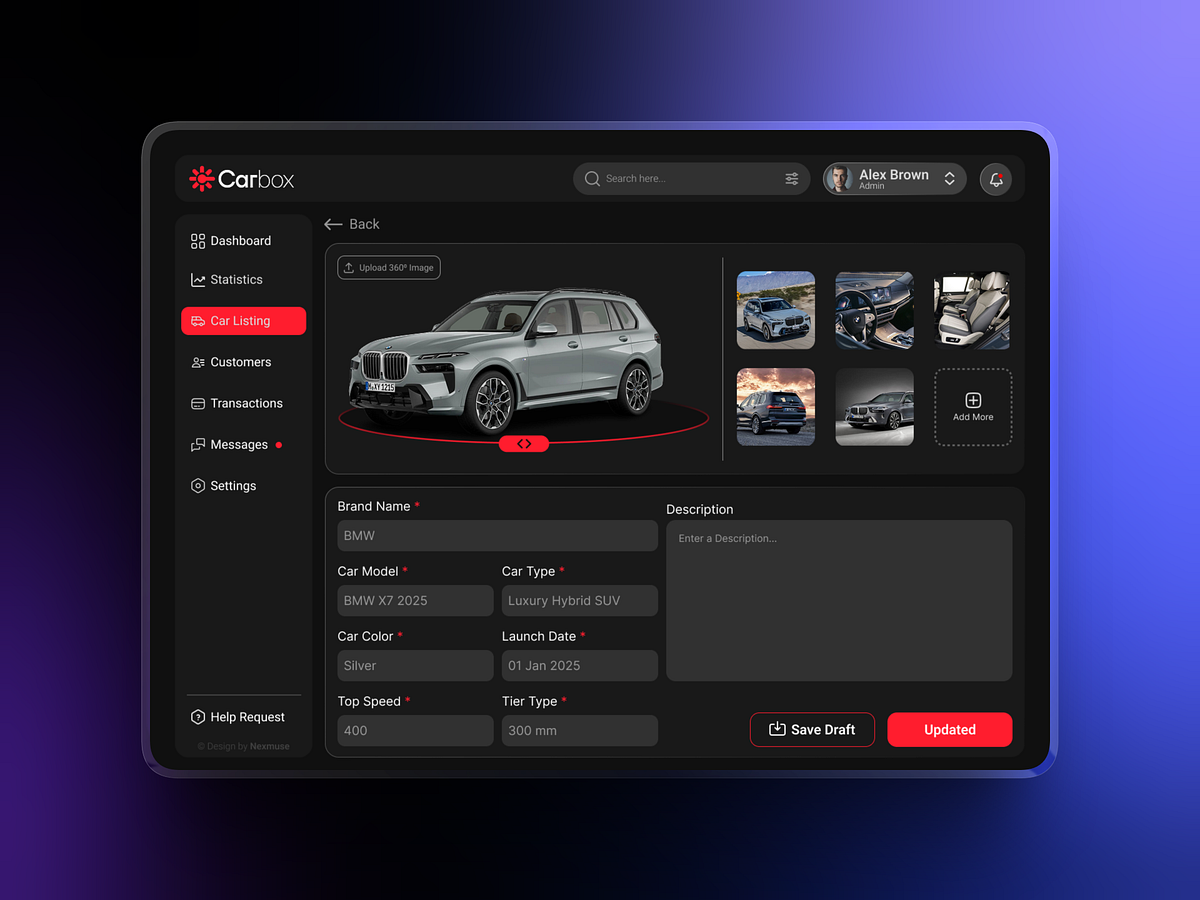
Task: Open search filter sliders icon
Action: pos(792,179)
